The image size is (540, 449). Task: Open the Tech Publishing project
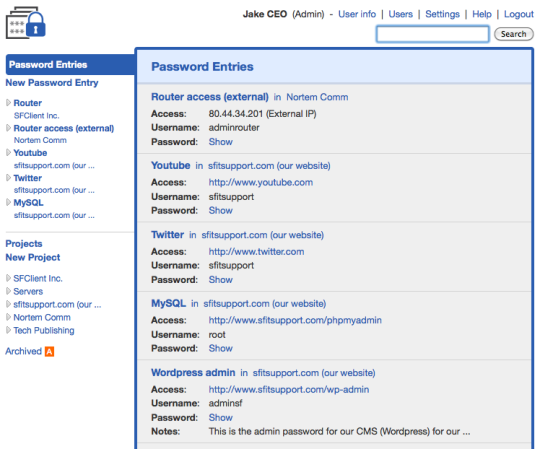click(44, 331)
